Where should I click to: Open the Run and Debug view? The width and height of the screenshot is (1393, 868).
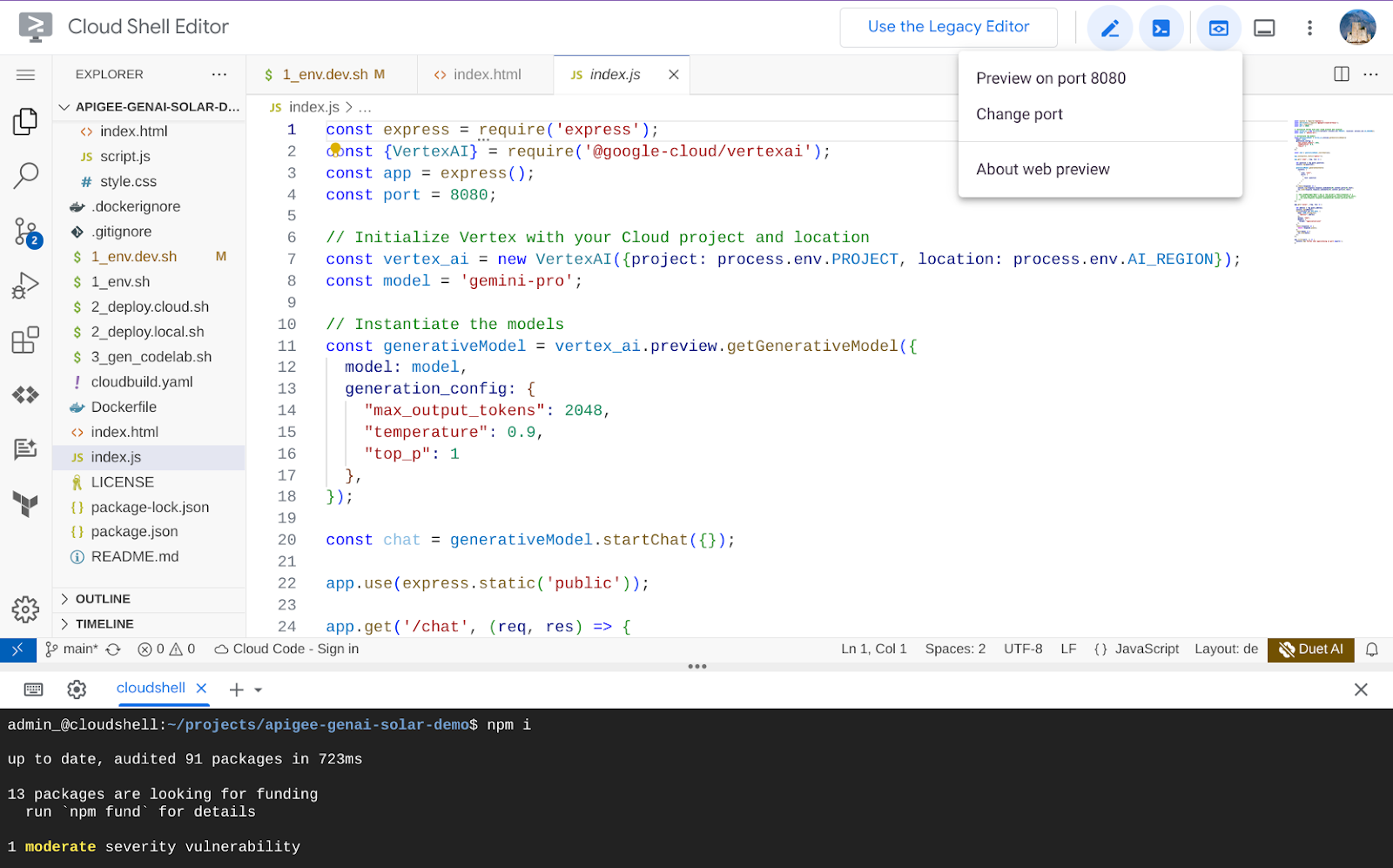[x=25, y=286]
